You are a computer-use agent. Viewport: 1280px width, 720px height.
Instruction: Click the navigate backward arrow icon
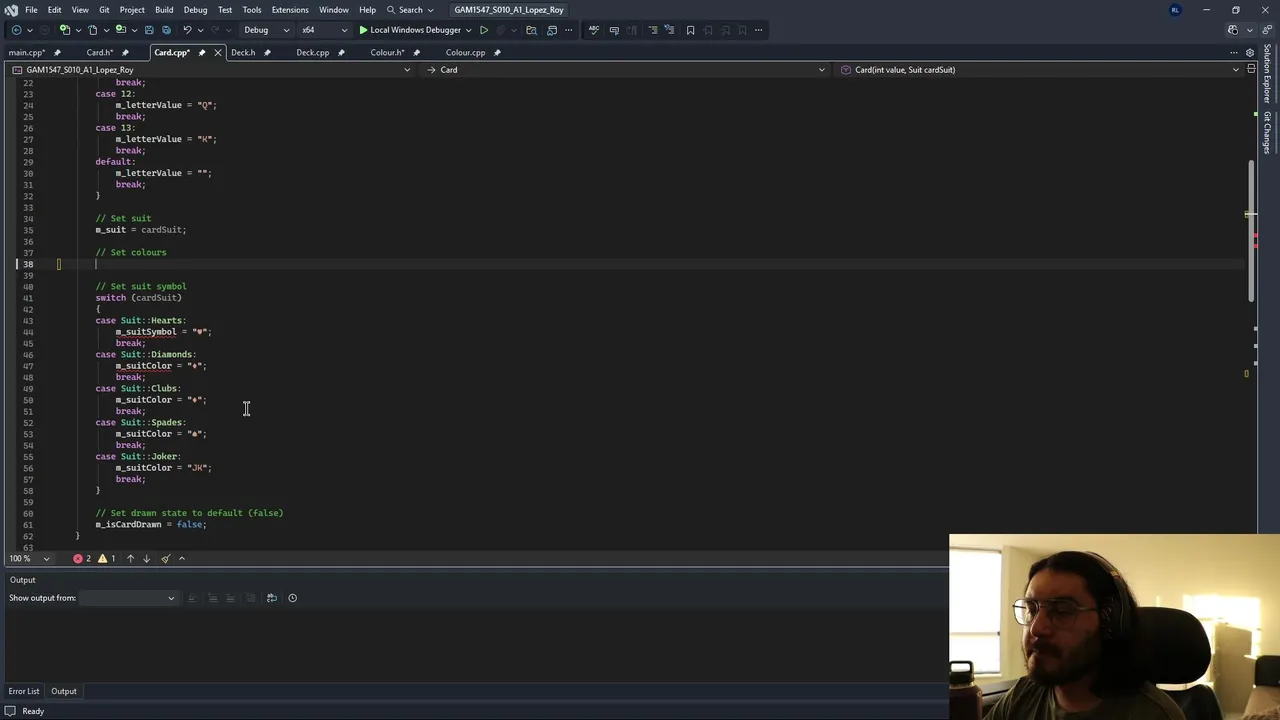click(x=16, y=30)
